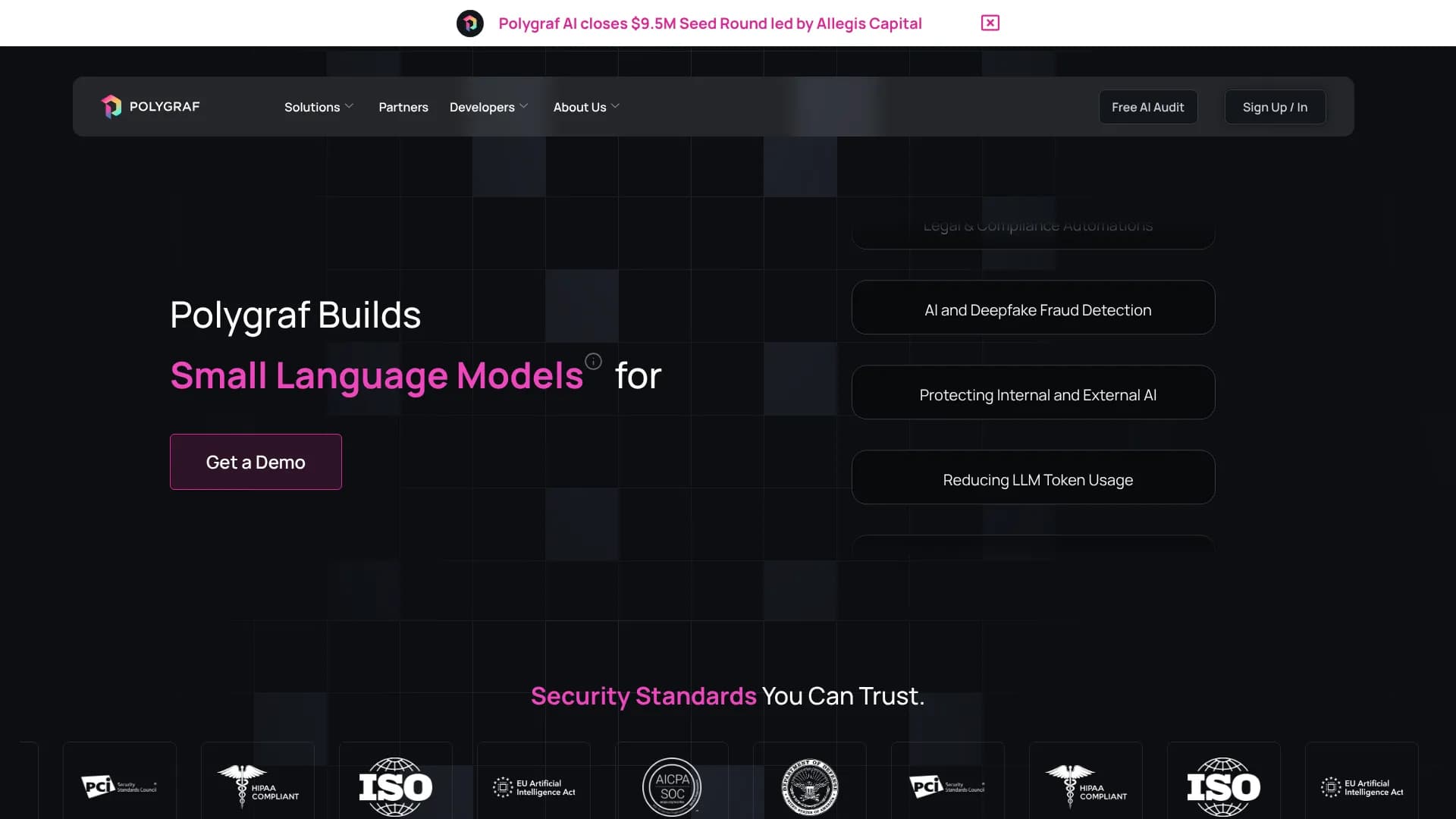The image size is (1456, 819).
Task: Click the ISO badge right of the Defense seal
Action: [1224, 786]
